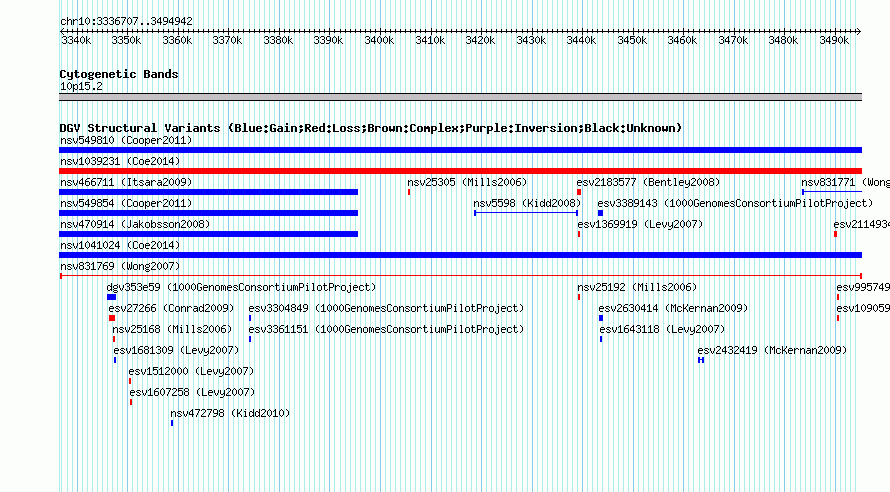This screenshot has height=492, width=890.
Task: Open variant nsv549854 (Cooper2011) label
Action: click(x=126, y=203)
